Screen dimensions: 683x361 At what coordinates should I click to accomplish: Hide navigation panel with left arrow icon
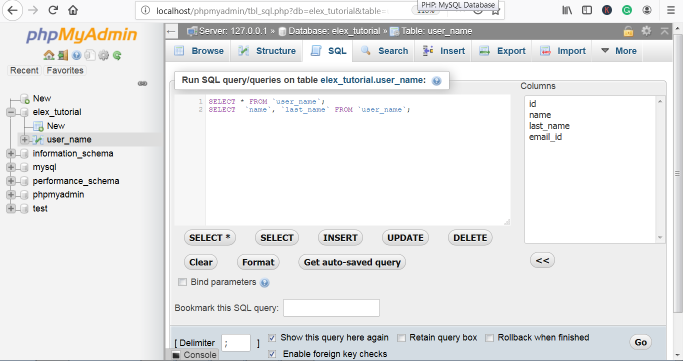[171, 31]
